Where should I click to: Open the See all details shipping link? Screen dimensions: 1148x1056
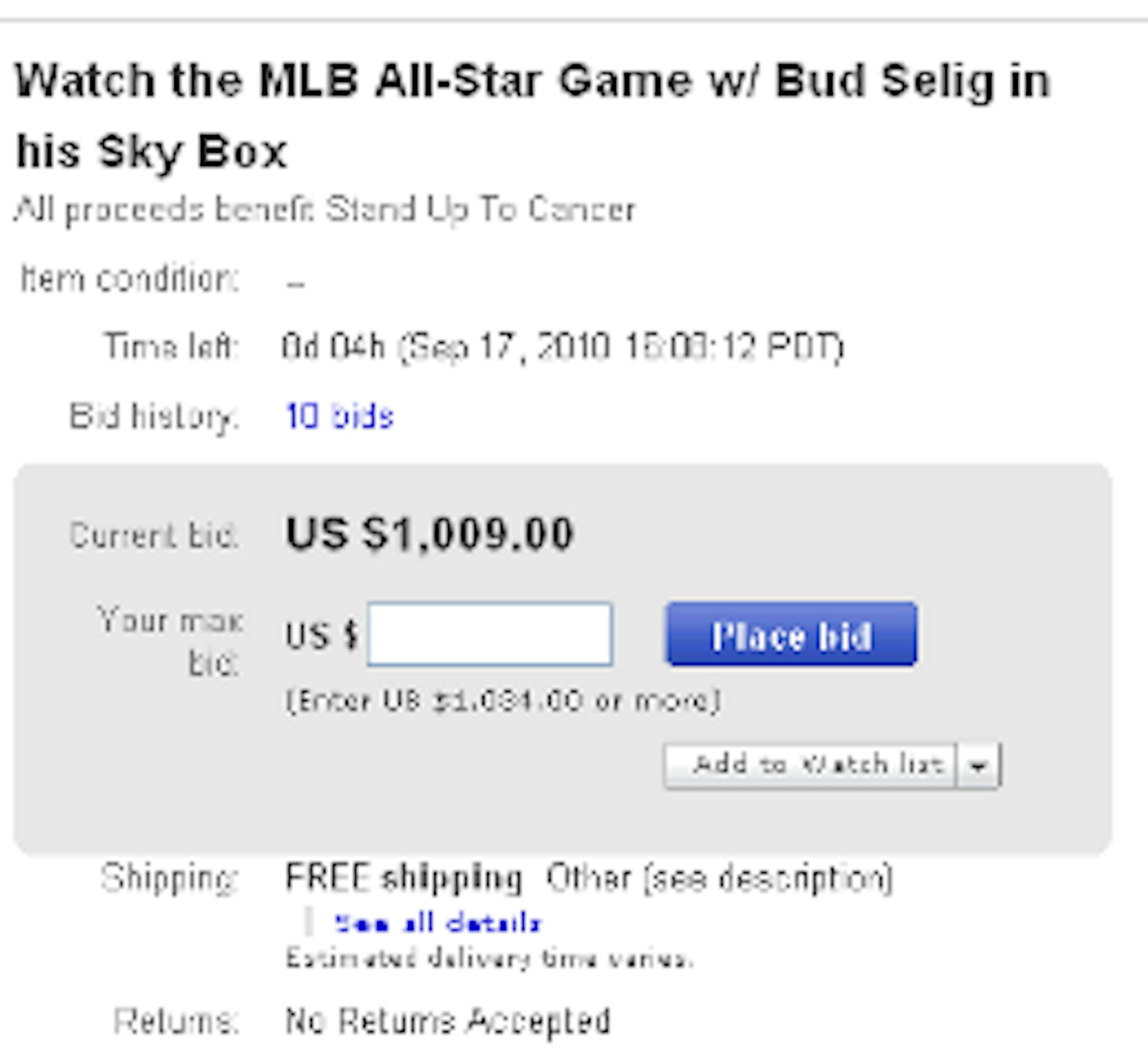437,924
